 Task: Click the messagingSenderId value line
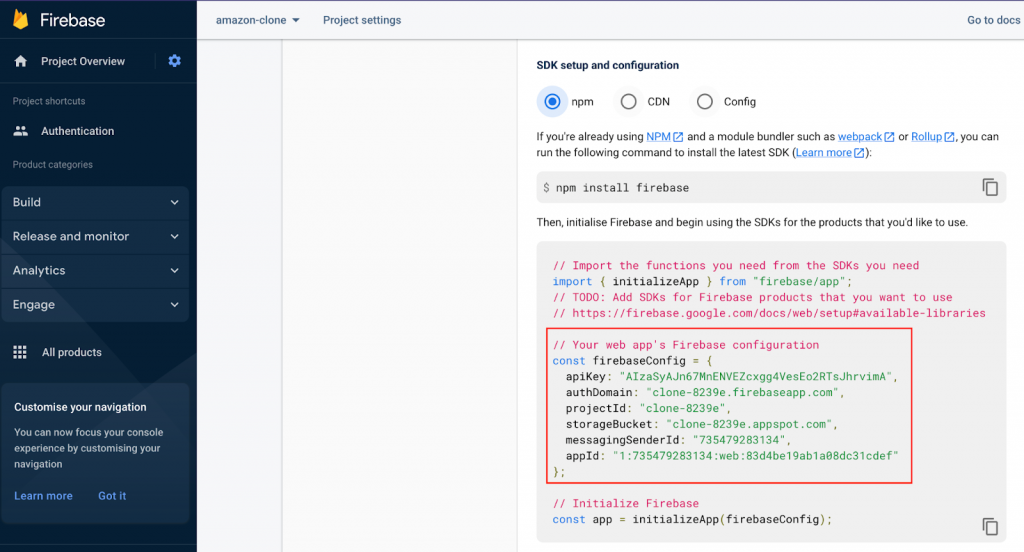click(679, 440)
